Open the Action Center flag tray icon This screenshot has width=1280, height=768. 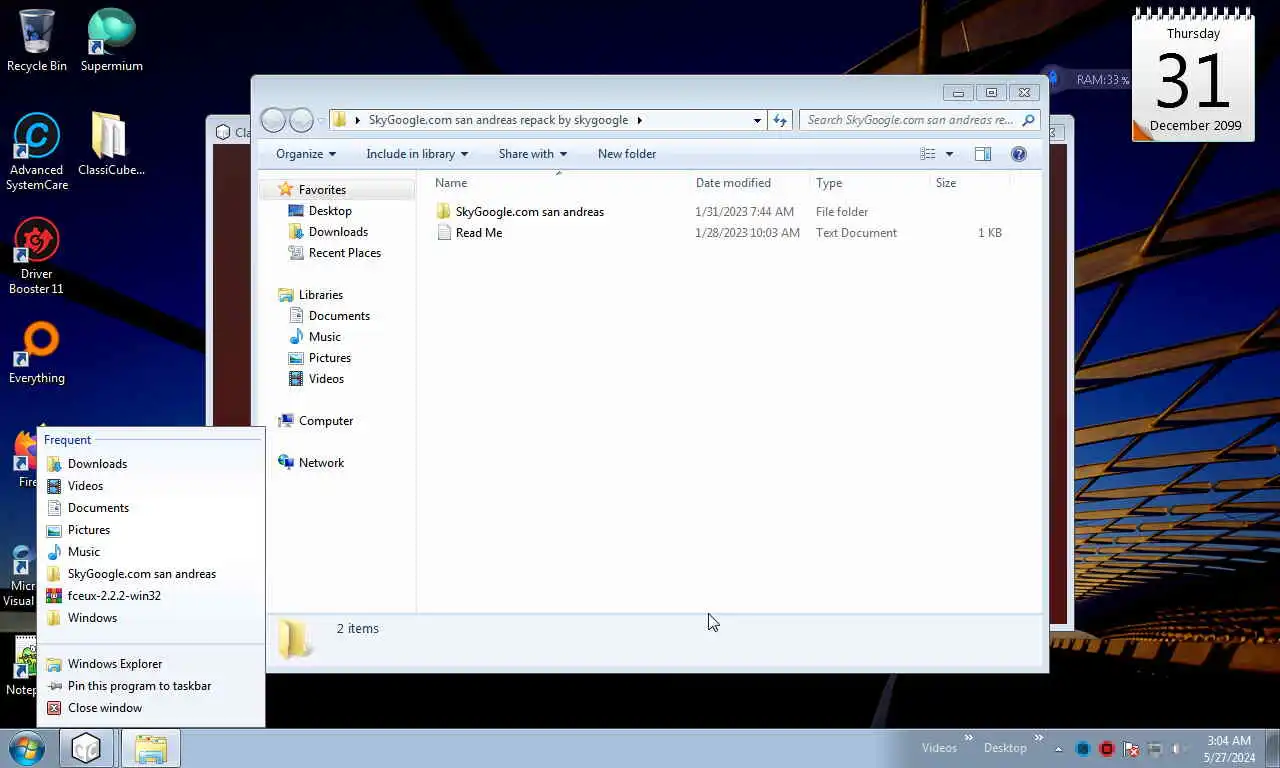1131,749
